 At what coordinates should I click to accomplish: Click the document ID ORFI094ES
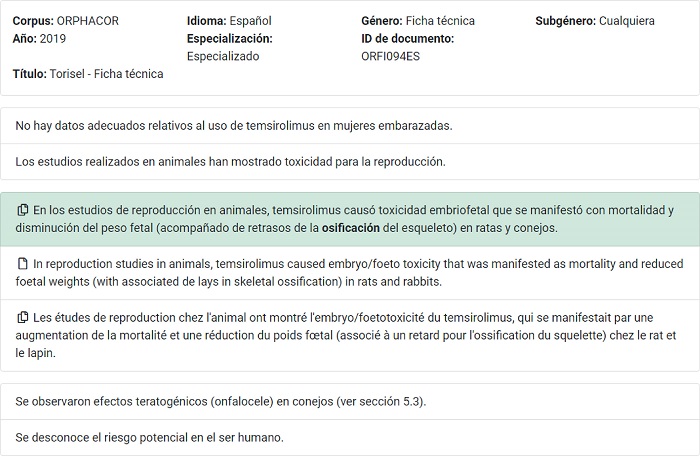(391, 56)
